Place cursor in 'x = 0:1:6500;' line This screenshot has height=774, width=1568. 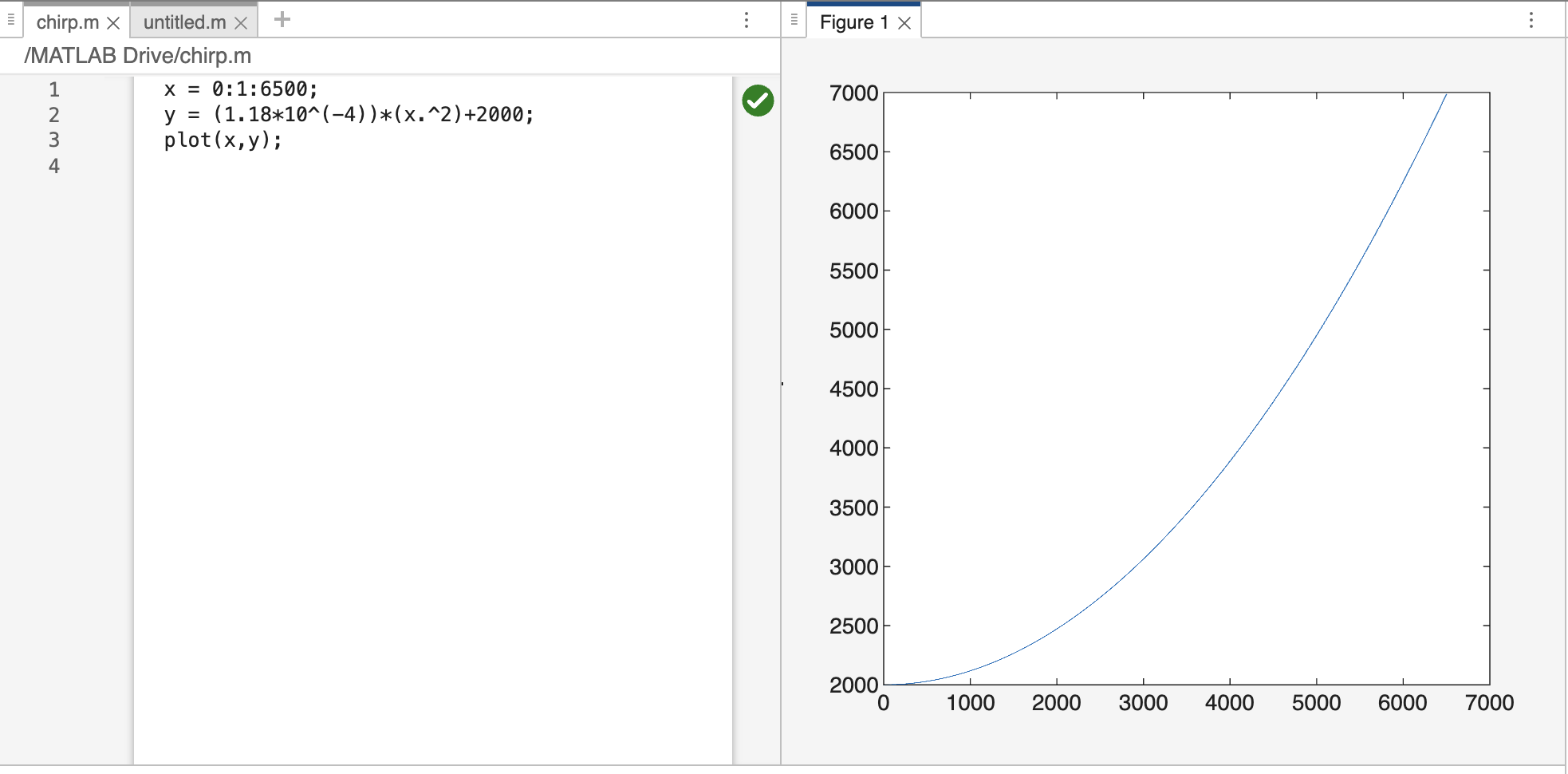pyautogui.click(x=241, y=89)
